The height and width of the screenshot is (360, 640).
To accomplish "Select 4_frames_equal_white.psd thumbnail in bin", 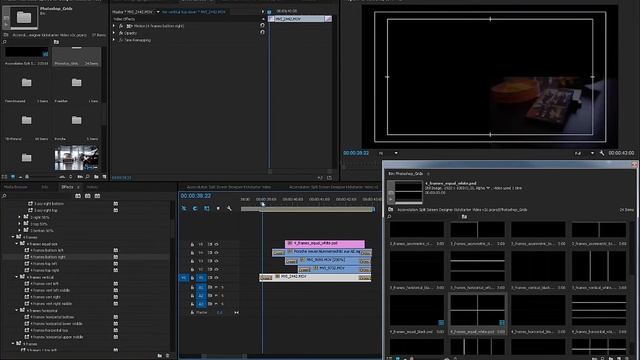I will coord(477,311).
